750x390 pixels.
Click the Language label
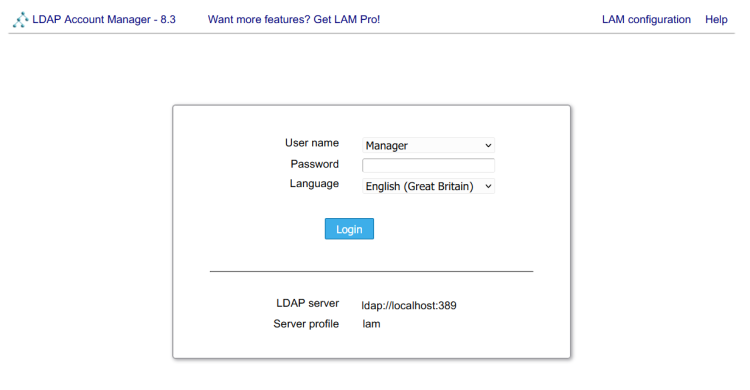point(314,184)
